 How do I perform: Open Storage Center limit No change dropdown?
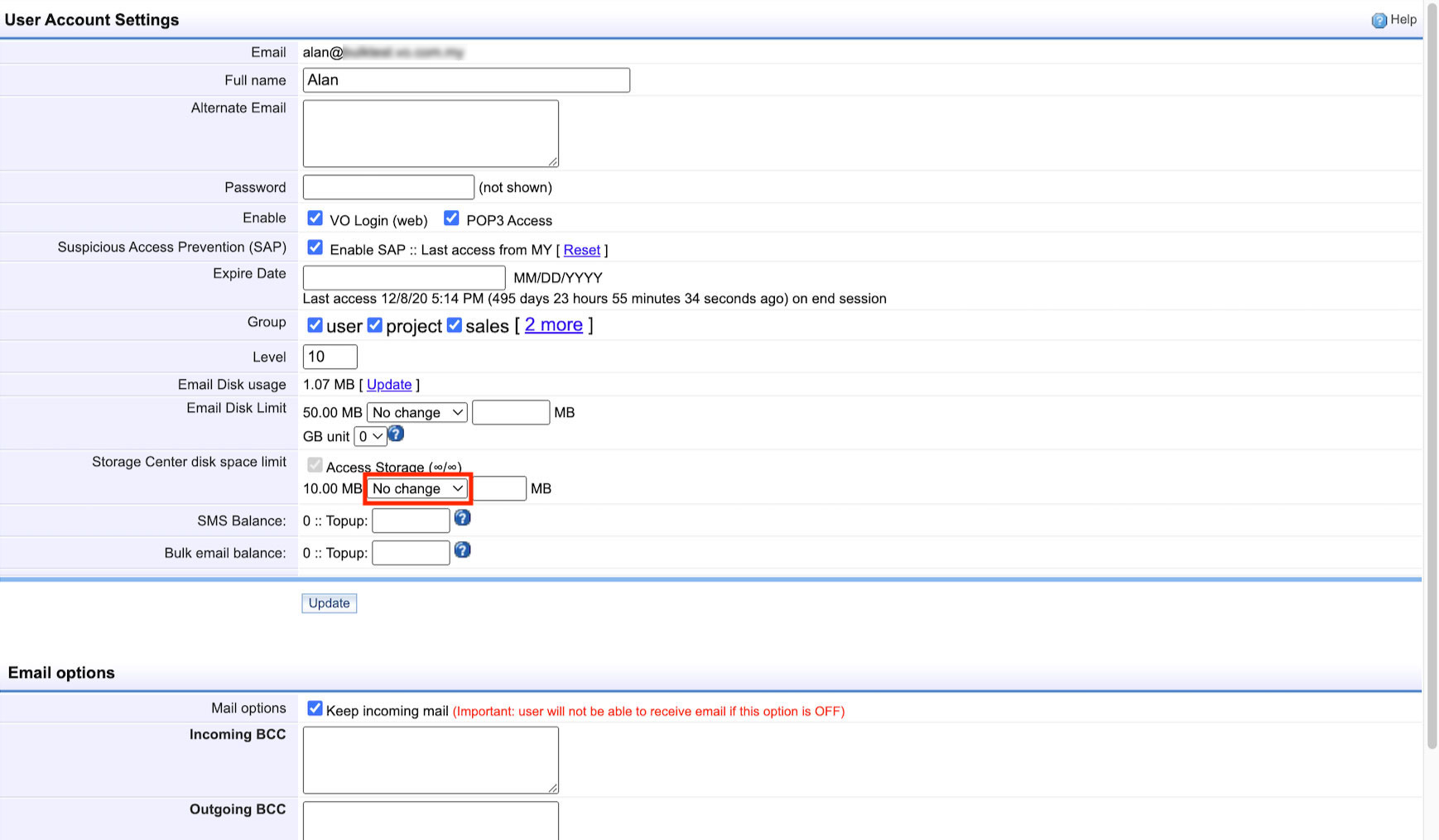(x=417, y=488)
